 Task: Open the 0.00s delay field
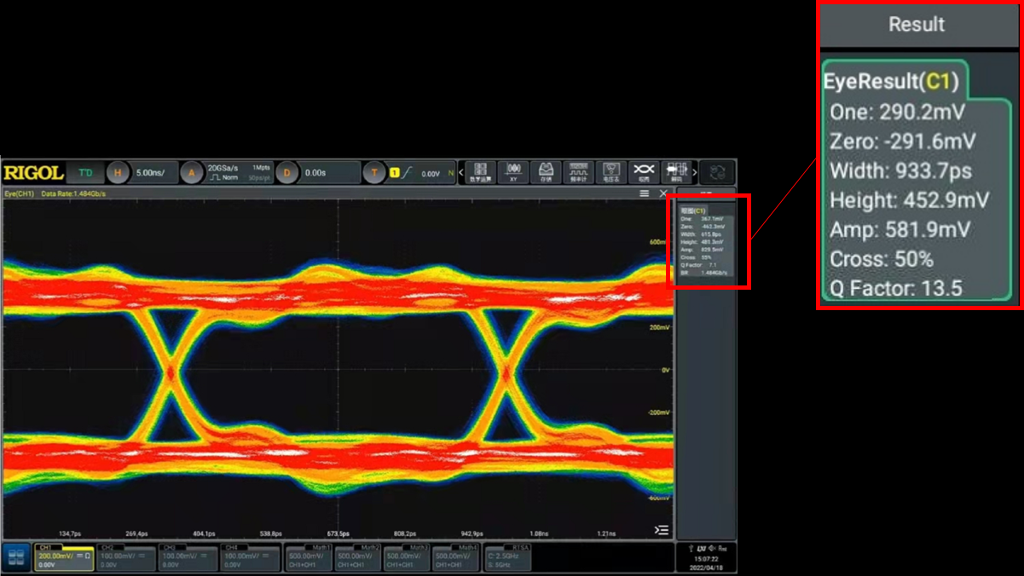[329, 173]
